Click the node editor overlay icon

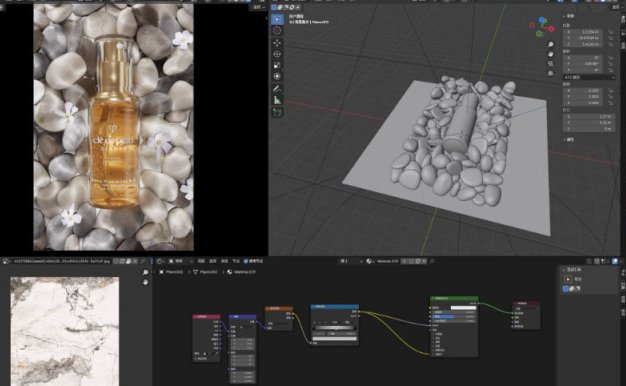615,261
